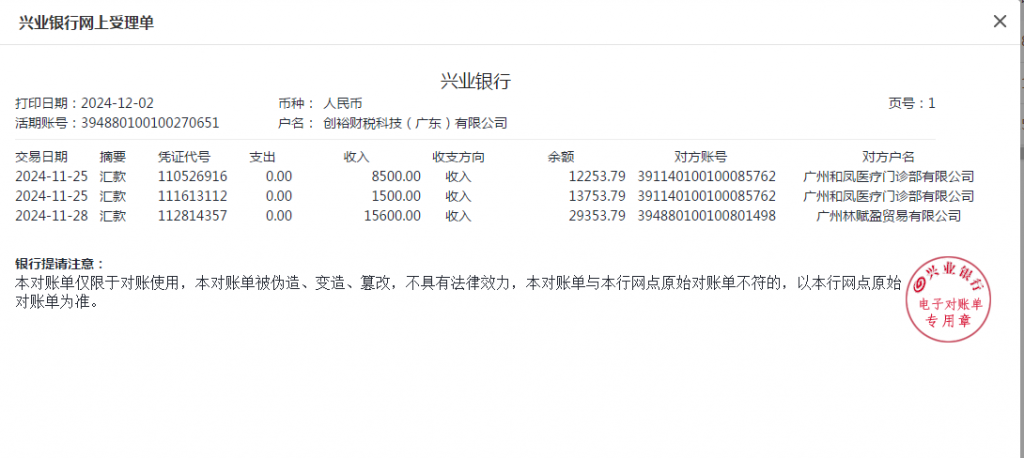Screen dimensions: 1024x458
Task: Select voucher number 112814357
Action: pyautogui.click(x=193, y=216)
